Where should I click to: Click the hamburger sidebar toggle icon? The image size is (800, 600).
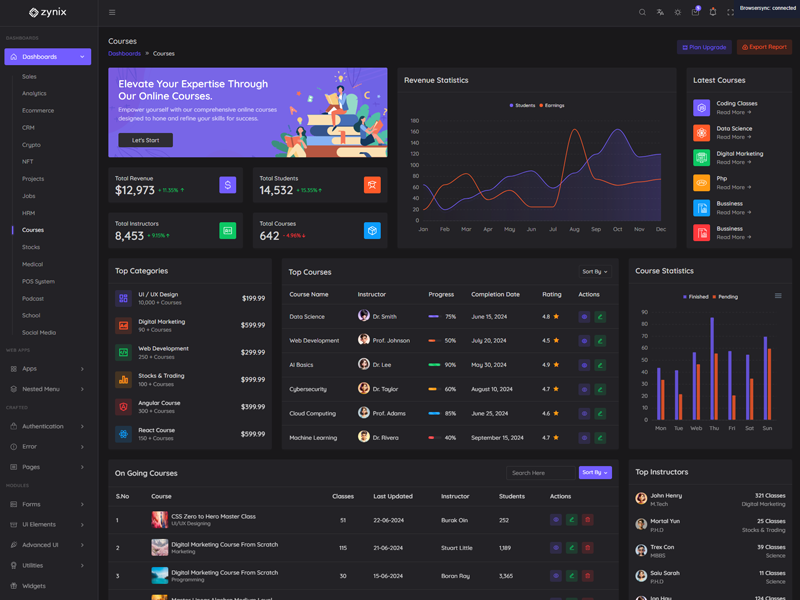pos(112,12)
